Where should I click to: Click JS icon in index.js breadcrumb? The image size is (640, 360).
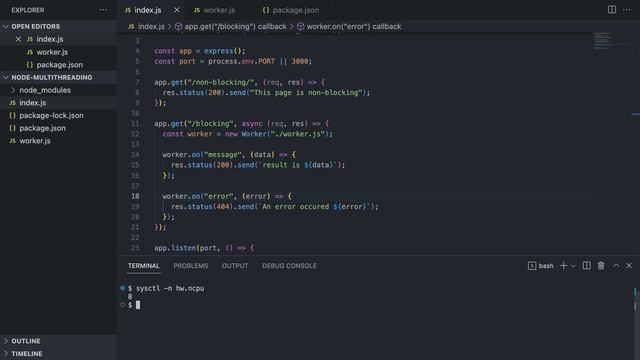[x=131, y=27]
